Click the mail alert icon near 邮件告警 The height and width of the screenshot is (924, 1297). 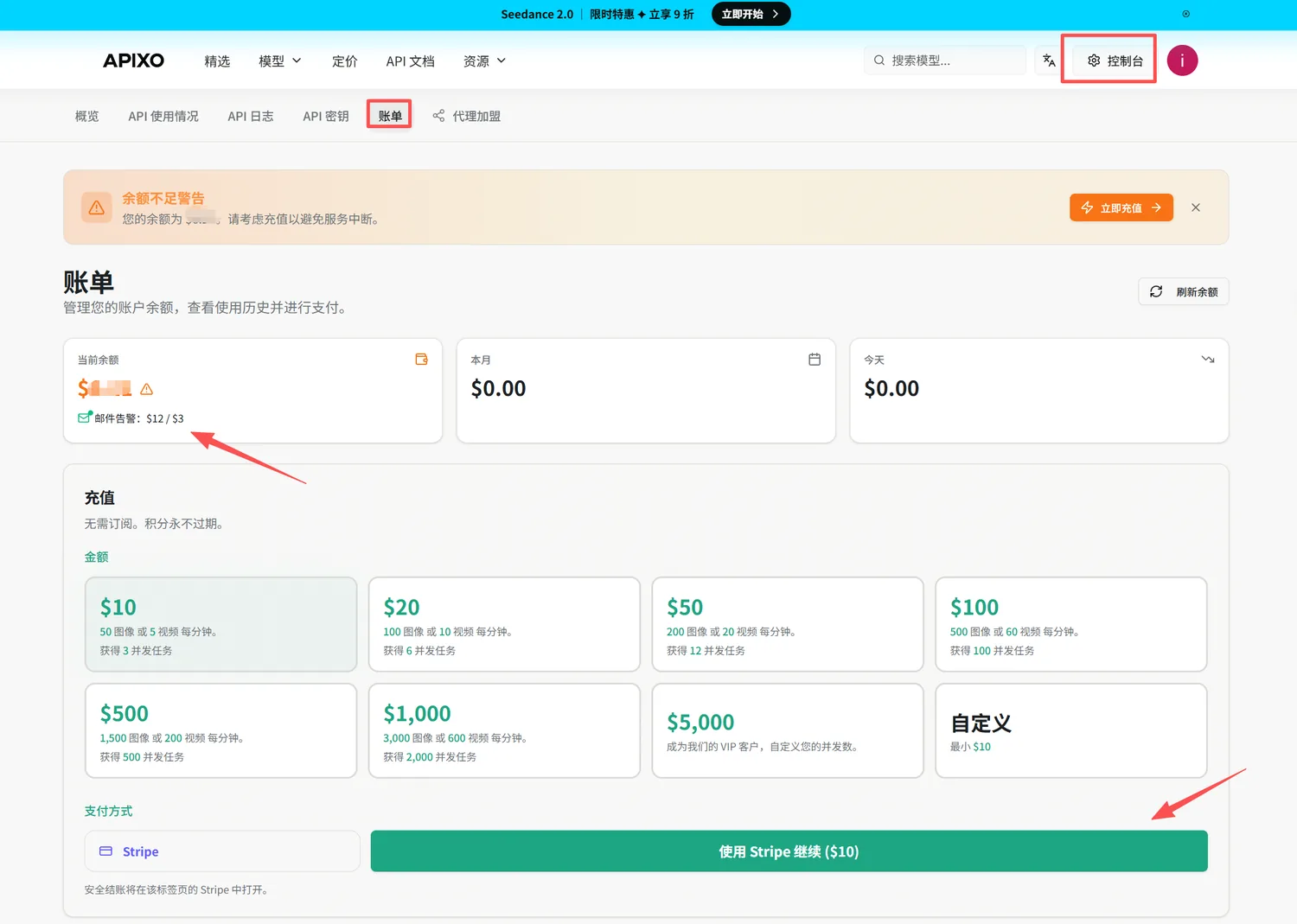[85, 417]
